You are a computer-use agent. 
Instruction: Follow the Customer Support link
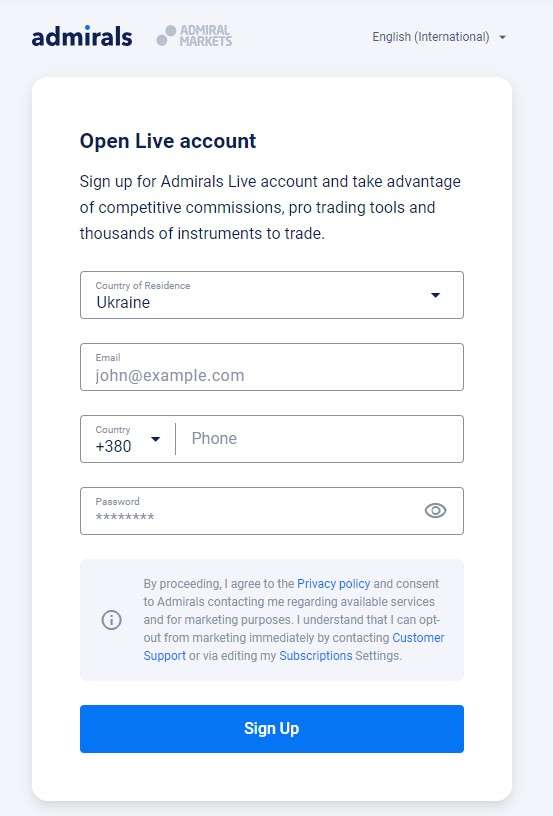point(294,647)
